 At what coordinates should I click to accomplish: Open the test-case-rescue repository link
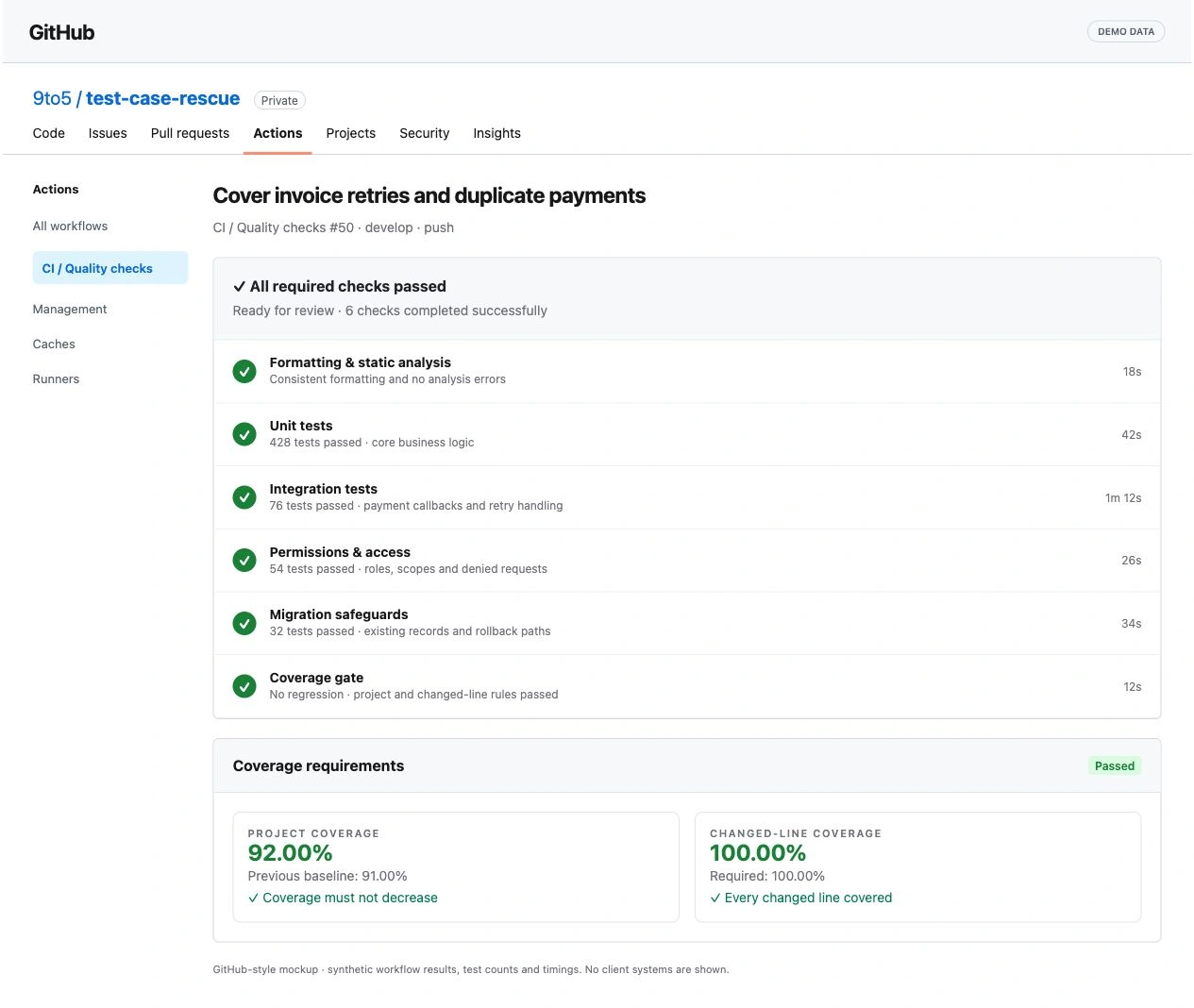(163, 99)
